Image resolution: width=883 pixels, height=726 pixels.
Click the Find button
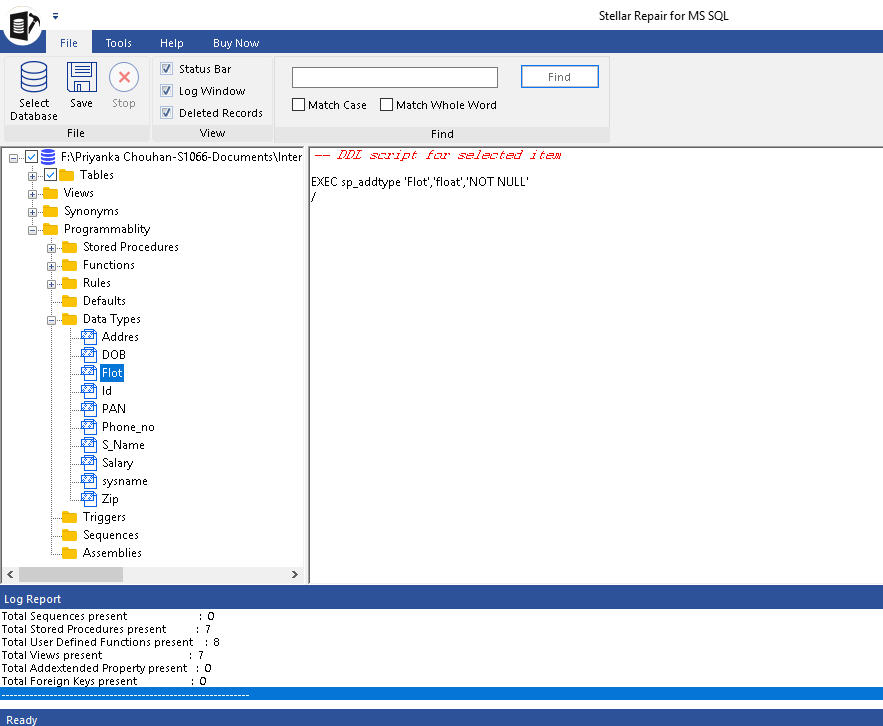click(560, 77)
